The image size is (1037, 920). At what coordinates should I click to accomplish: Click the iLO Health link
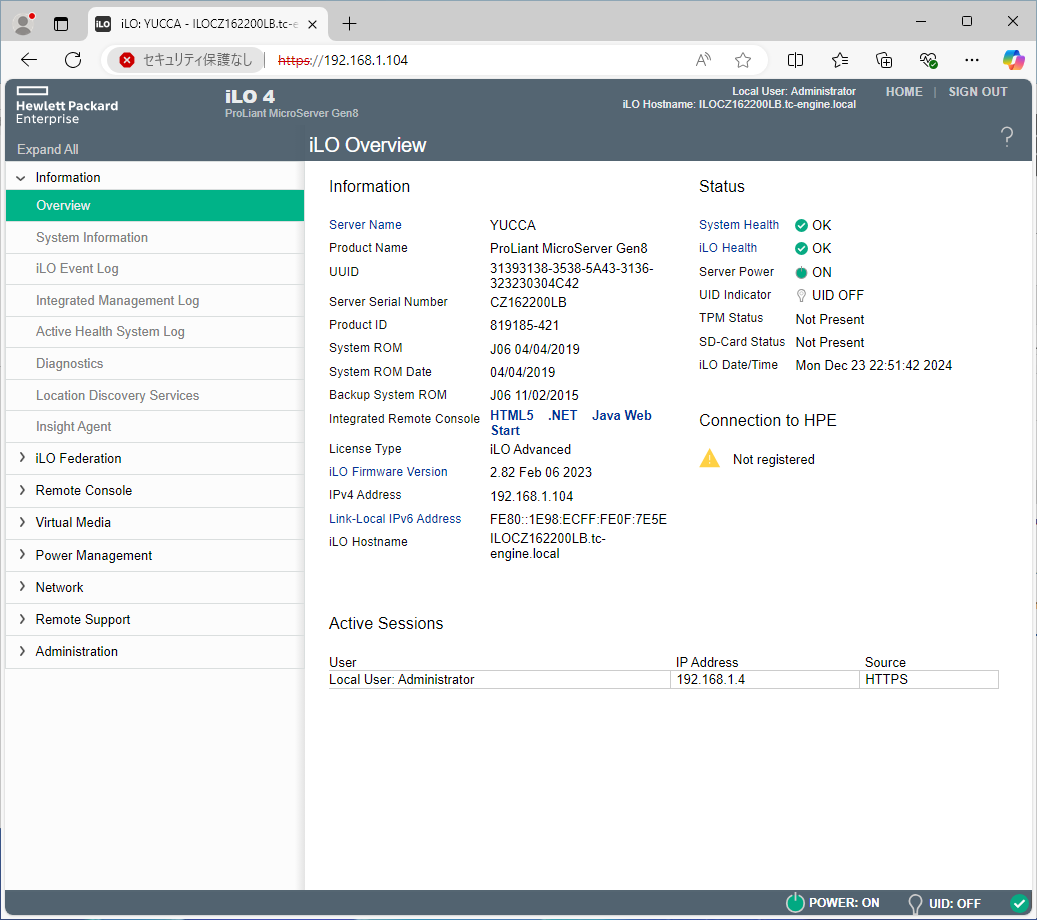tap(727, 248)
